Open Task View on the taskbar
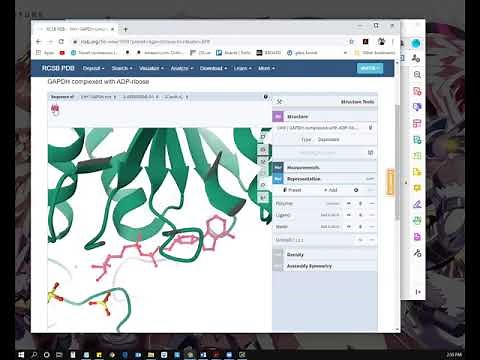This screenshot has width=480, height=360. click(x=59, y=355)
